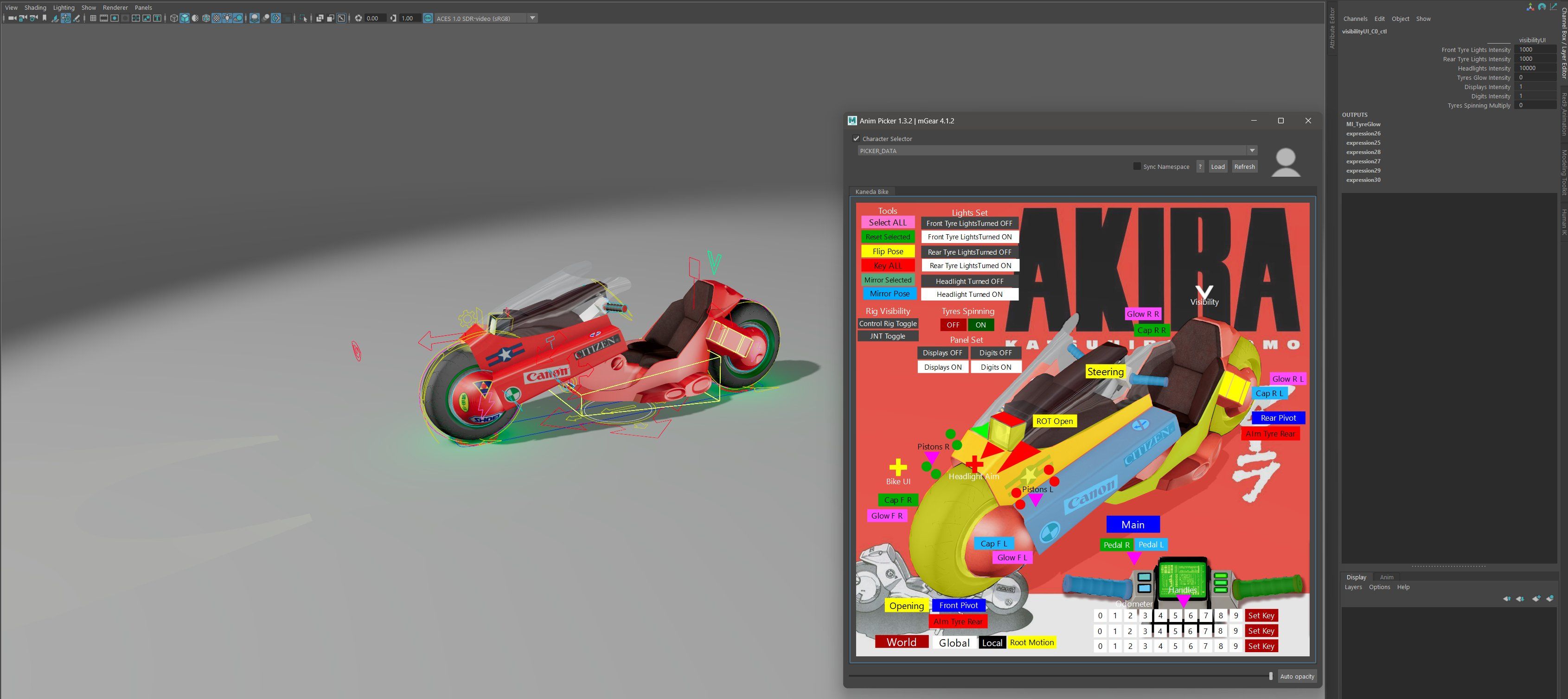Open the PICKER_DATA character dropdown
The image size is (1568, 699).
[1251, 151]
